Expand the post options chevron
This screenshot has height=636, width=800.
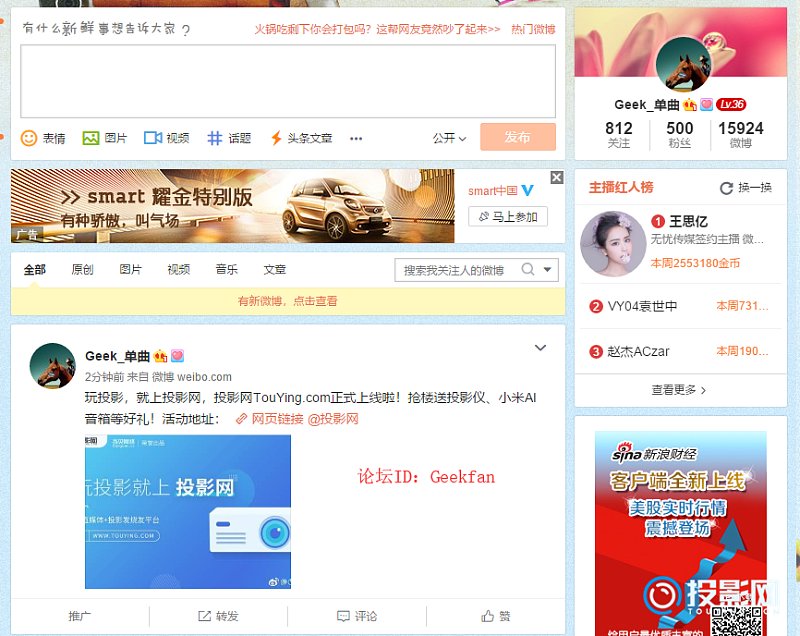pyautogui.click(x=540, y=348)
